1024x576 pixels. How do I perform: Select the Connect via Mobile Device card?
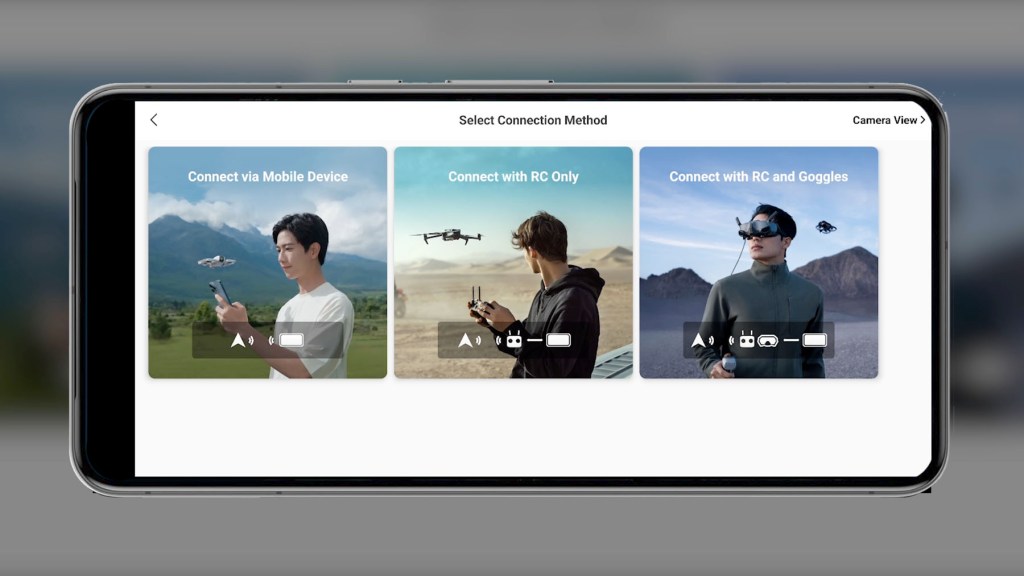click(267, 263)
